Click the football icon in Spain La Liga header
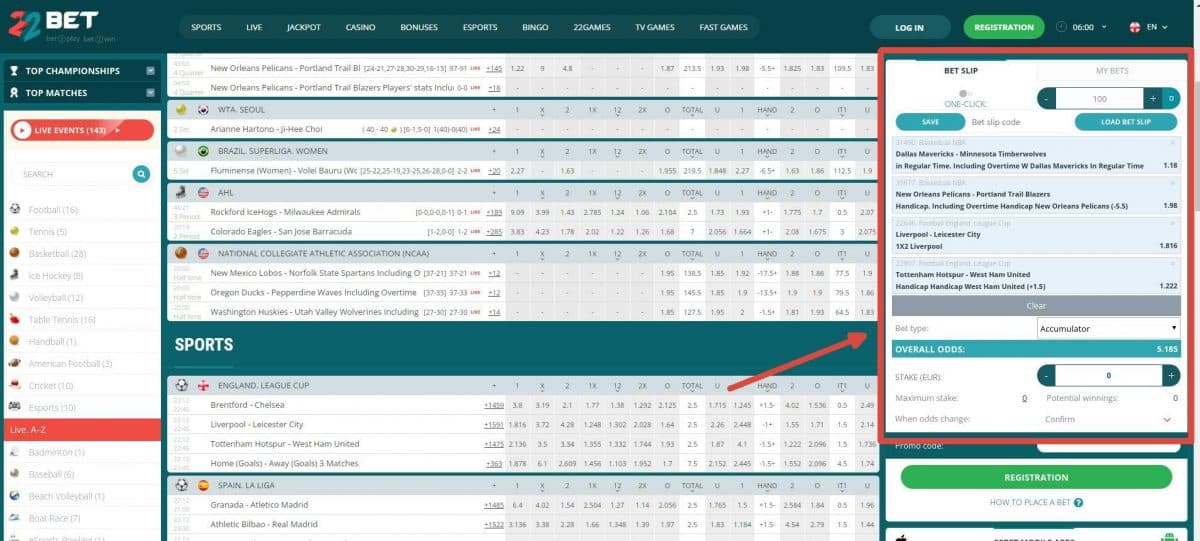The image size is (1200, 541). (x=181, y=484)
